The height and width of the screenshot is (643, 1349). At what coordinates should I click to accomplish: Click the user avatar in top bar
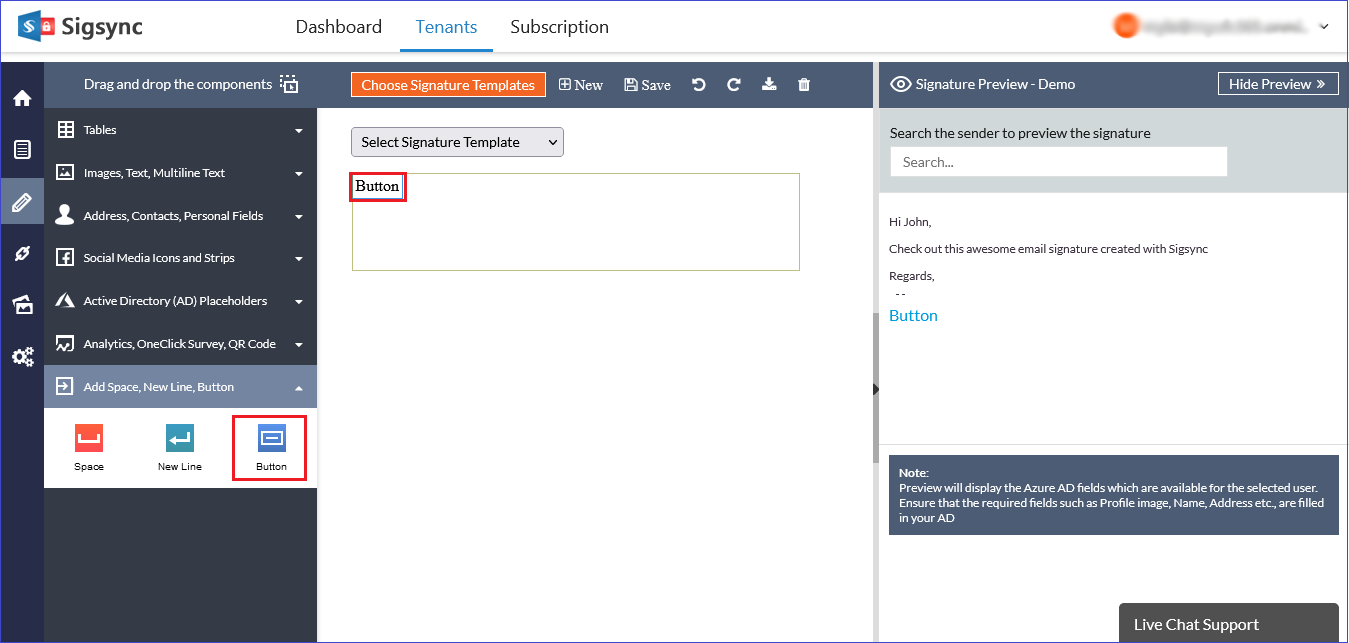tap(1127, 27)
